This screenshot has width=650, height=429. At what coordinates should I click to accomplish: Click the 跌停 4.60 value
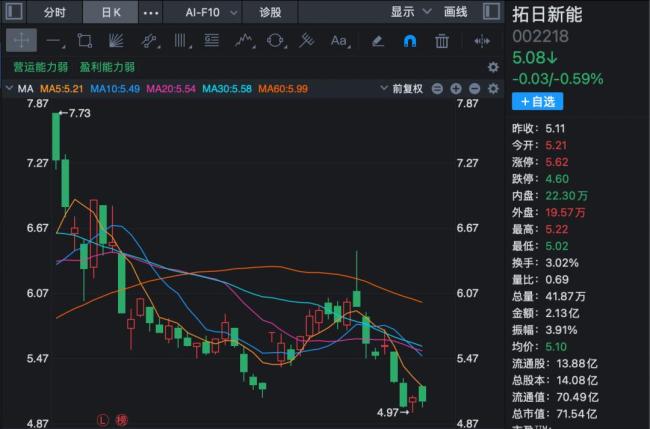557,179
